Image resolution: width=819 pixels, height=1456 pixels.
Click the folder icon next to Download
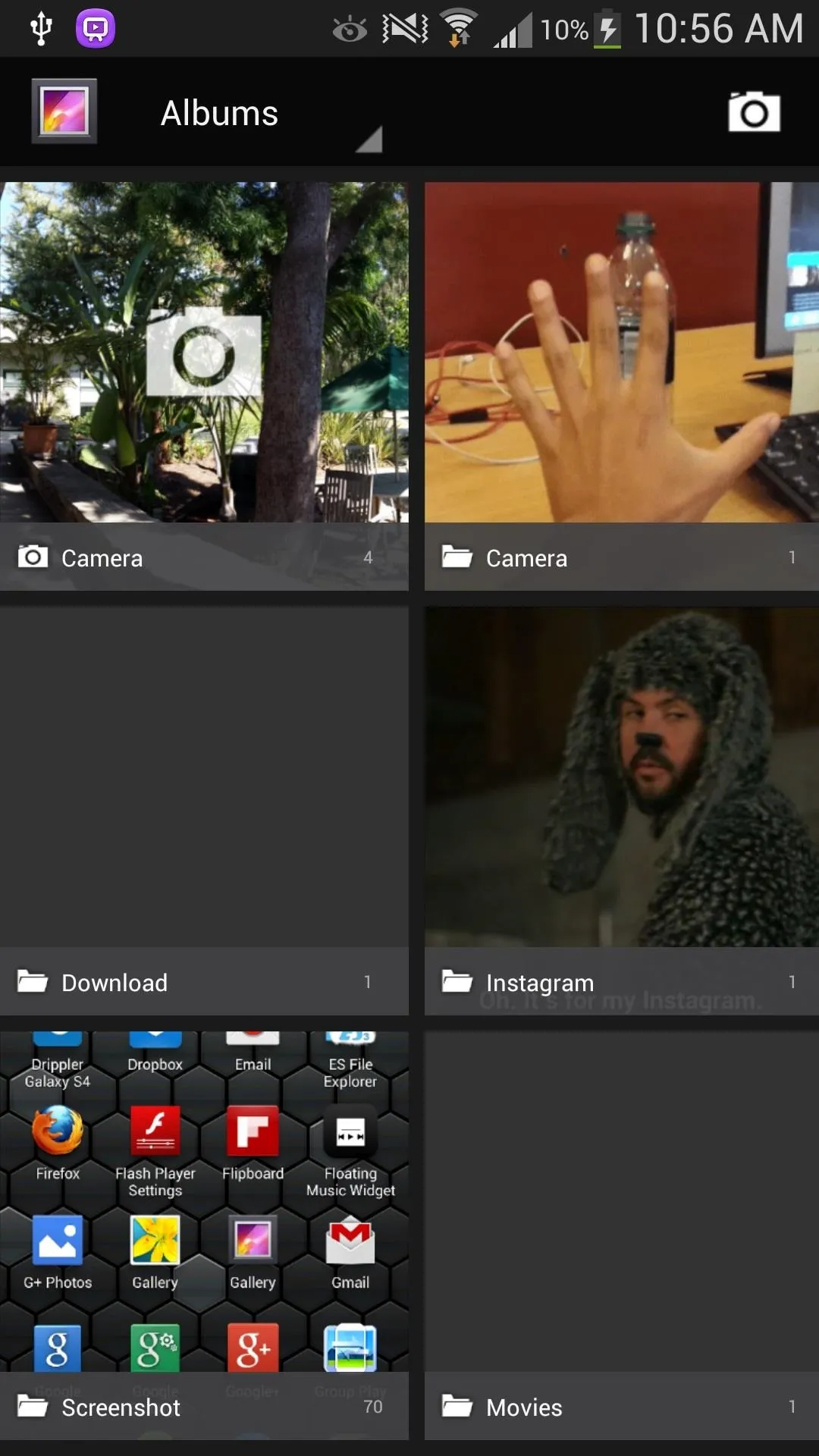tap(33, 981)
